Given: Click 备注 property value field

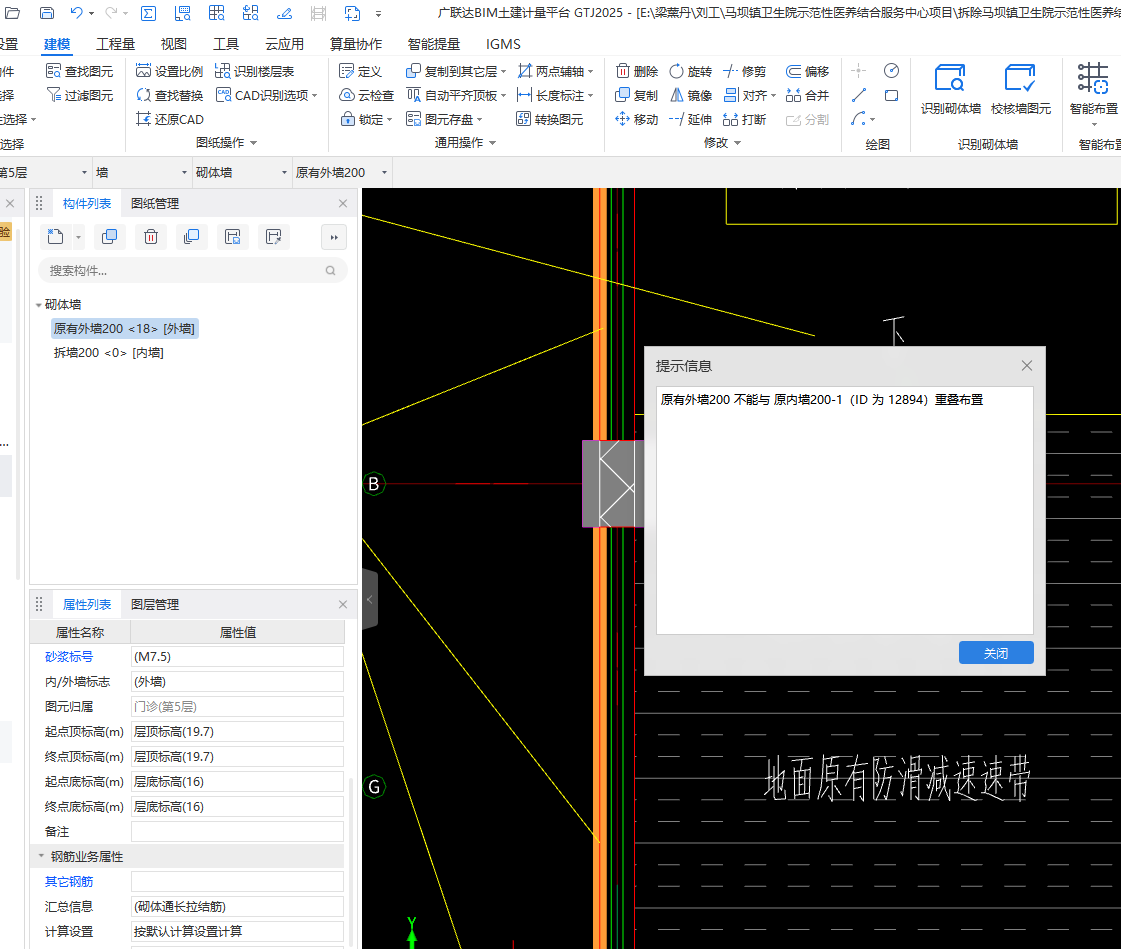Looking at the screenshot, I should (237, 832).
